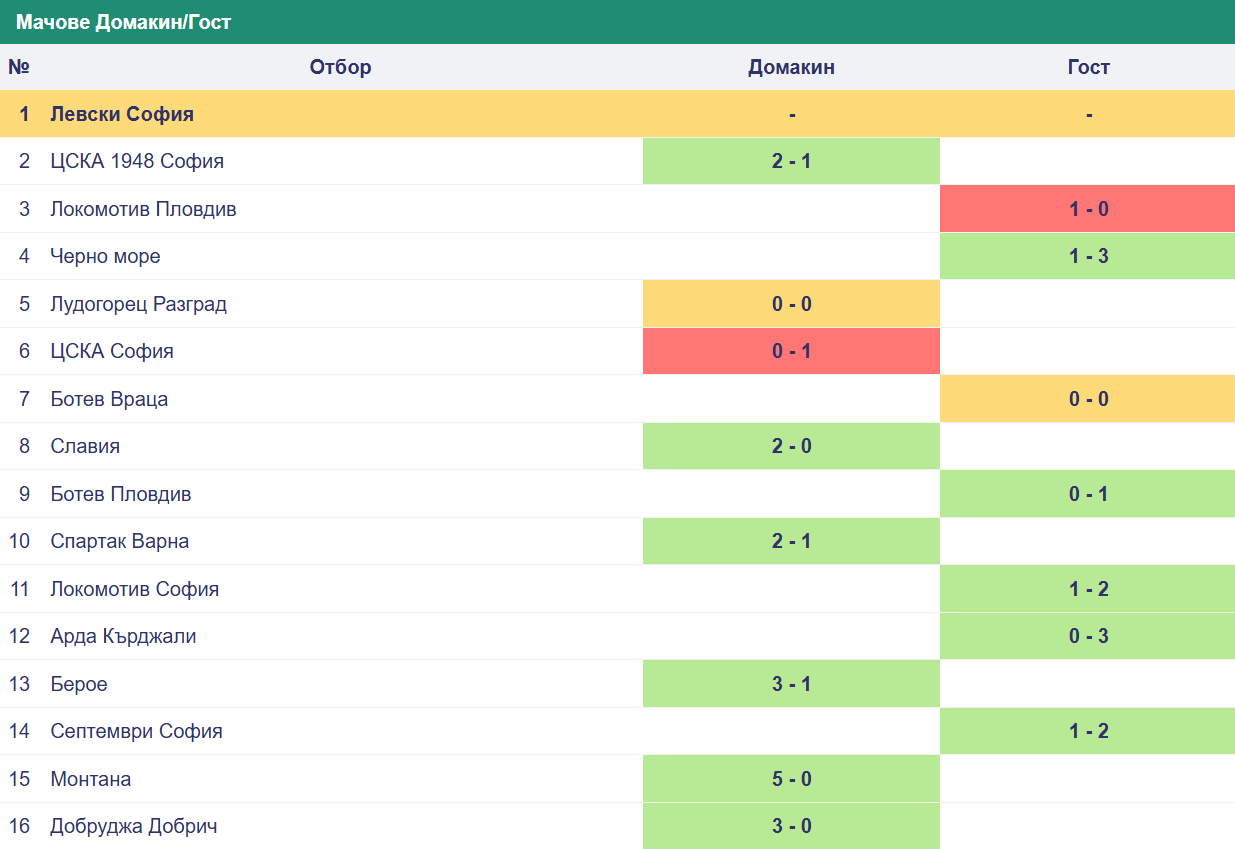
Task: Click the red 0 - 1 home loss to ЦСКА София
Action: point(791,351)
